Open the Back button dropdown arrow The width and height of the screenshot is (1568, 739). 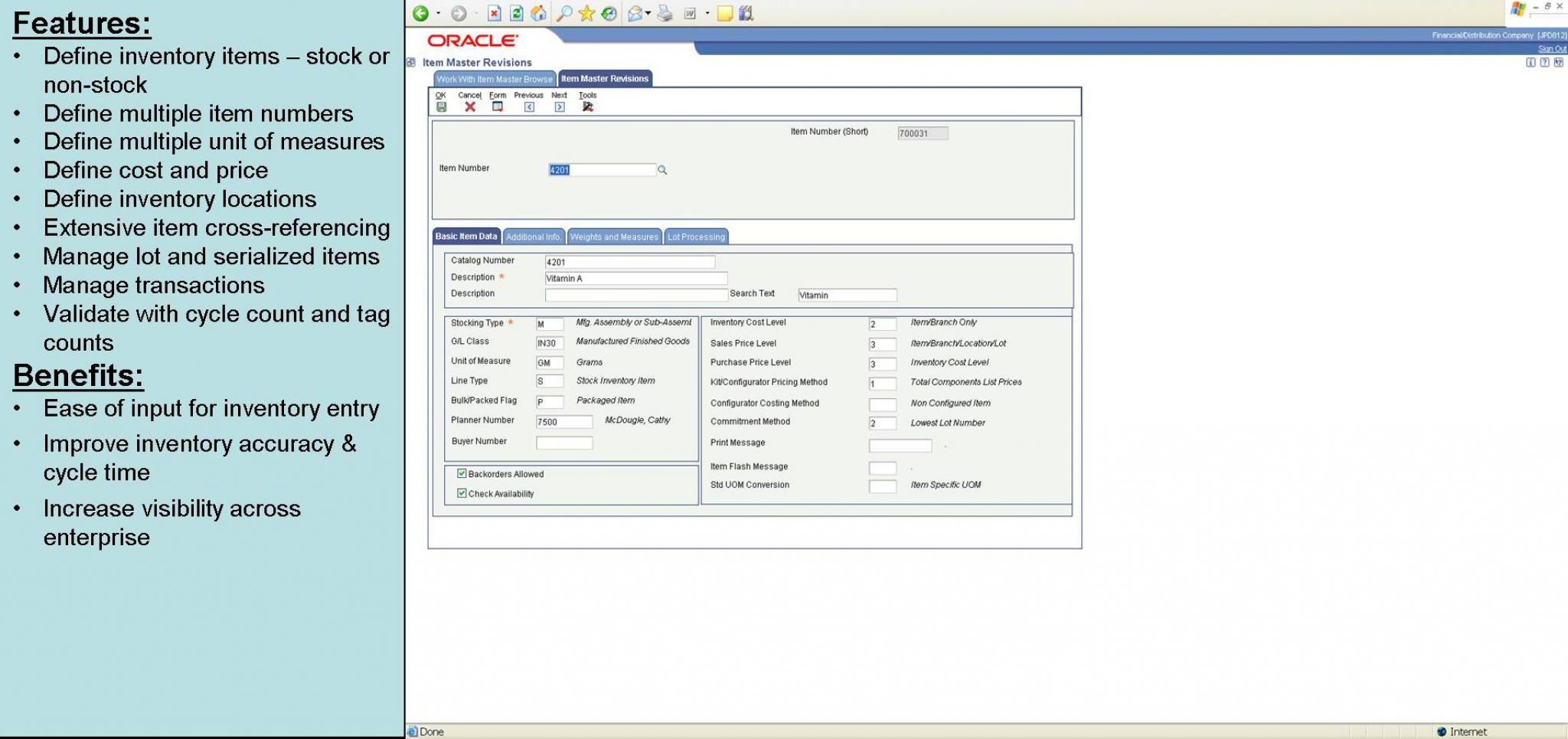(x=438, y=12)
